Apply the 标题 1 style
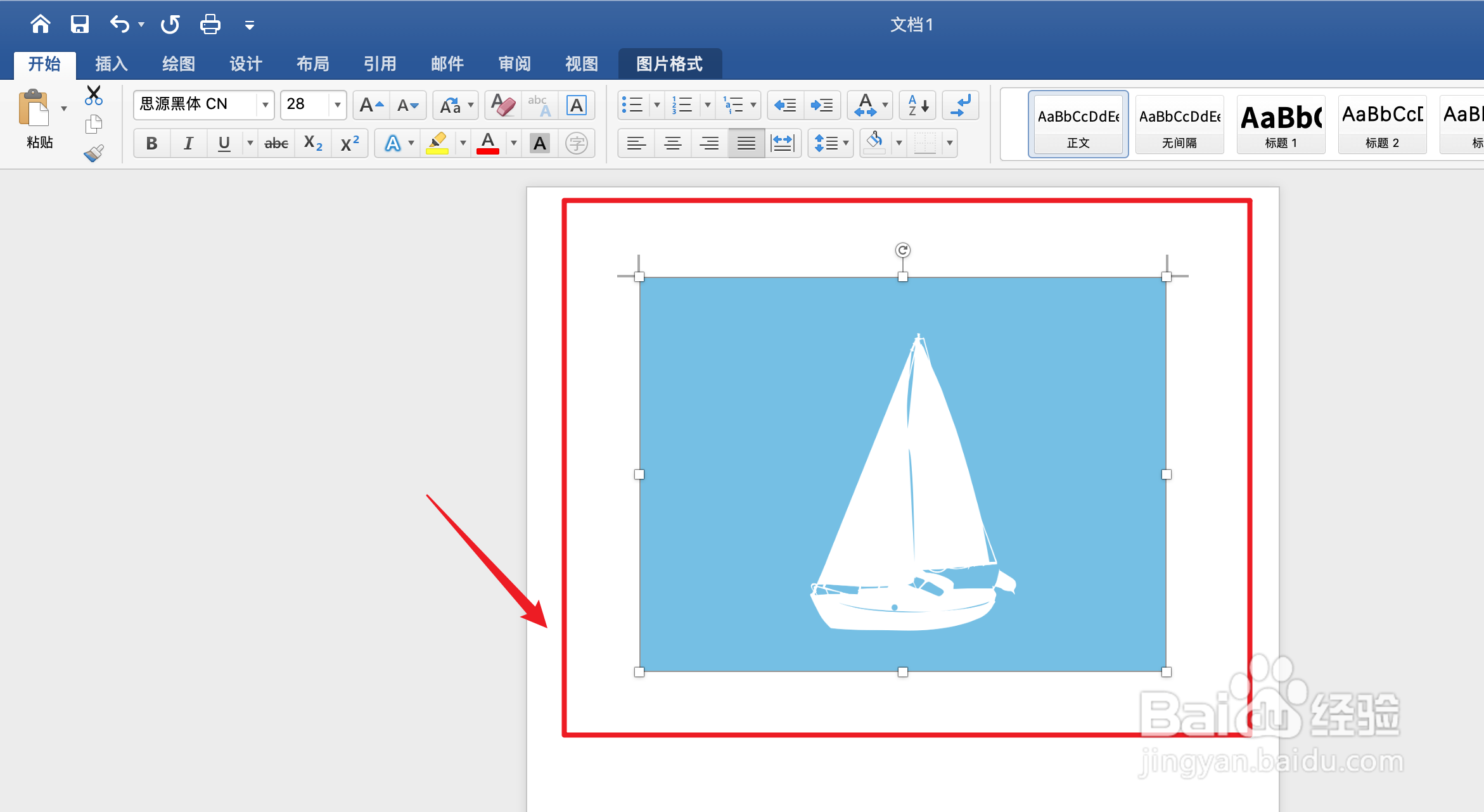Image resolution: width=1484 pixels, height=812 pixels. tap(1281, 125)
